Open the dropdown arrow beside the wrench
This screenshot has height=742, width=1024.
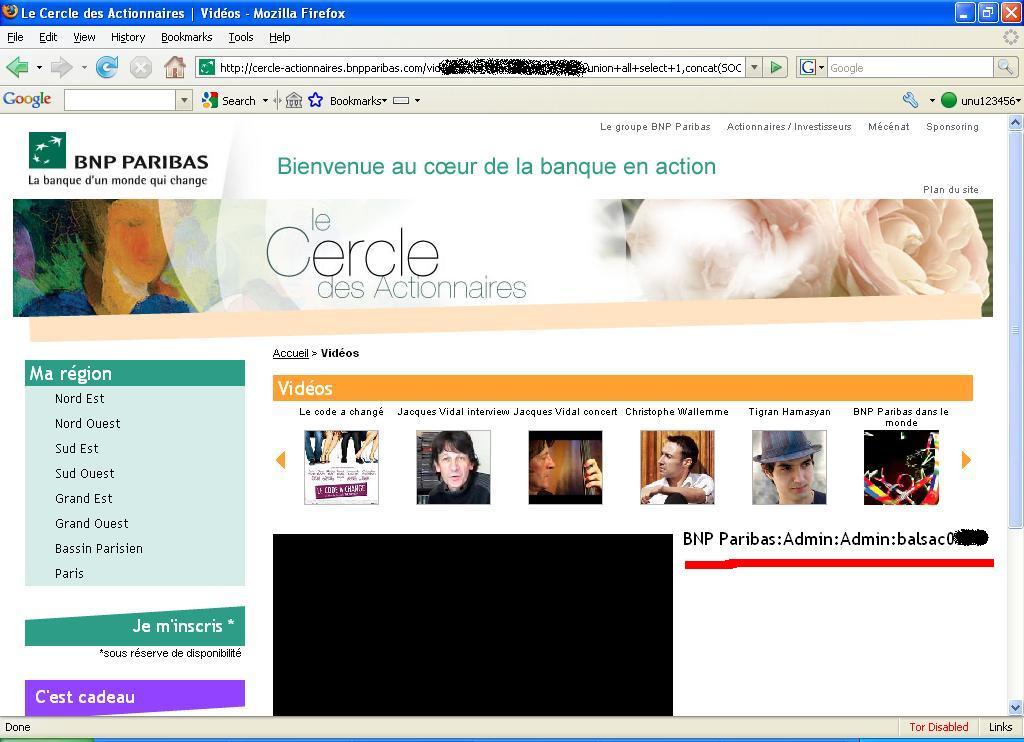932,101
